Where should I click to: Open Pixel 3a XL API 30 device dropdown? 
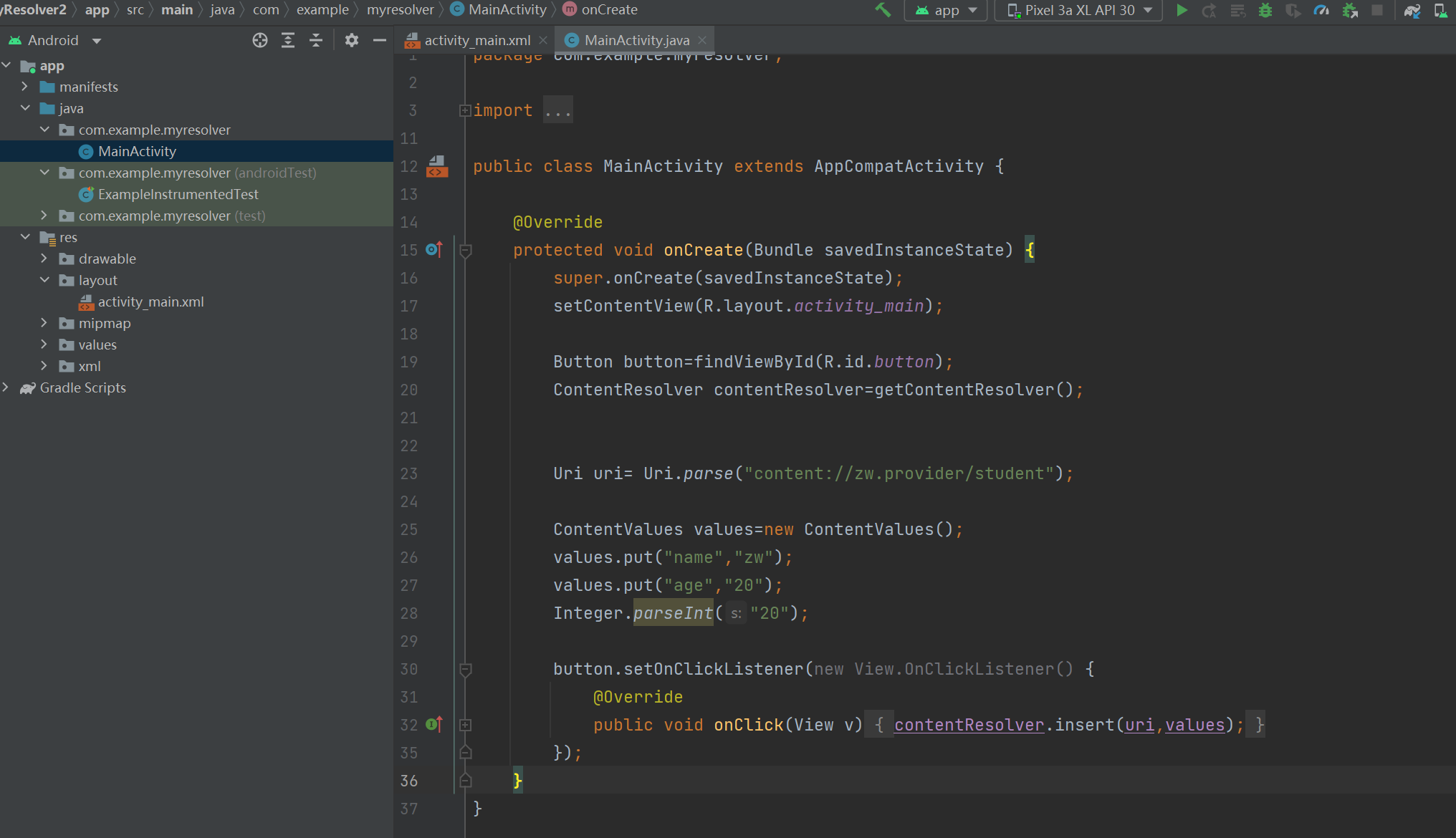pos(1079,10)
